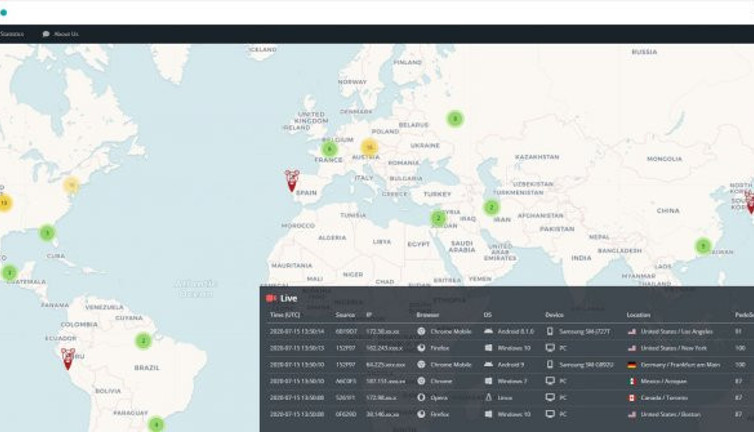754x432 pixels.
Task: Open the green cluster marker in Brazil
Action: click(143, 340)
